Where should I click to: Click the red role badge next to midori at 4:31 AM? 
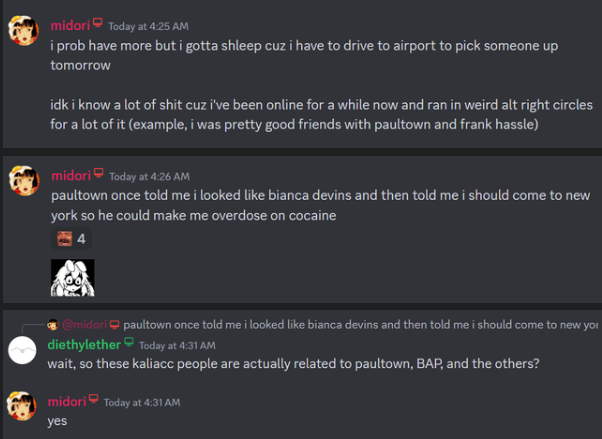pos(94,399)
